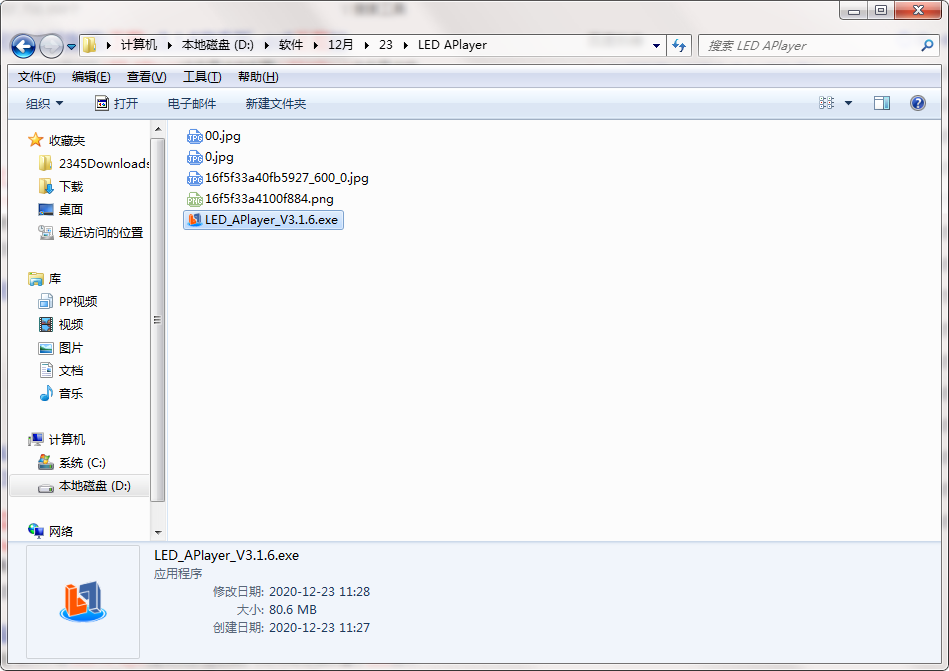Click the refresh button beside address bar
The image size is (949, 671).
pos(680,46)
